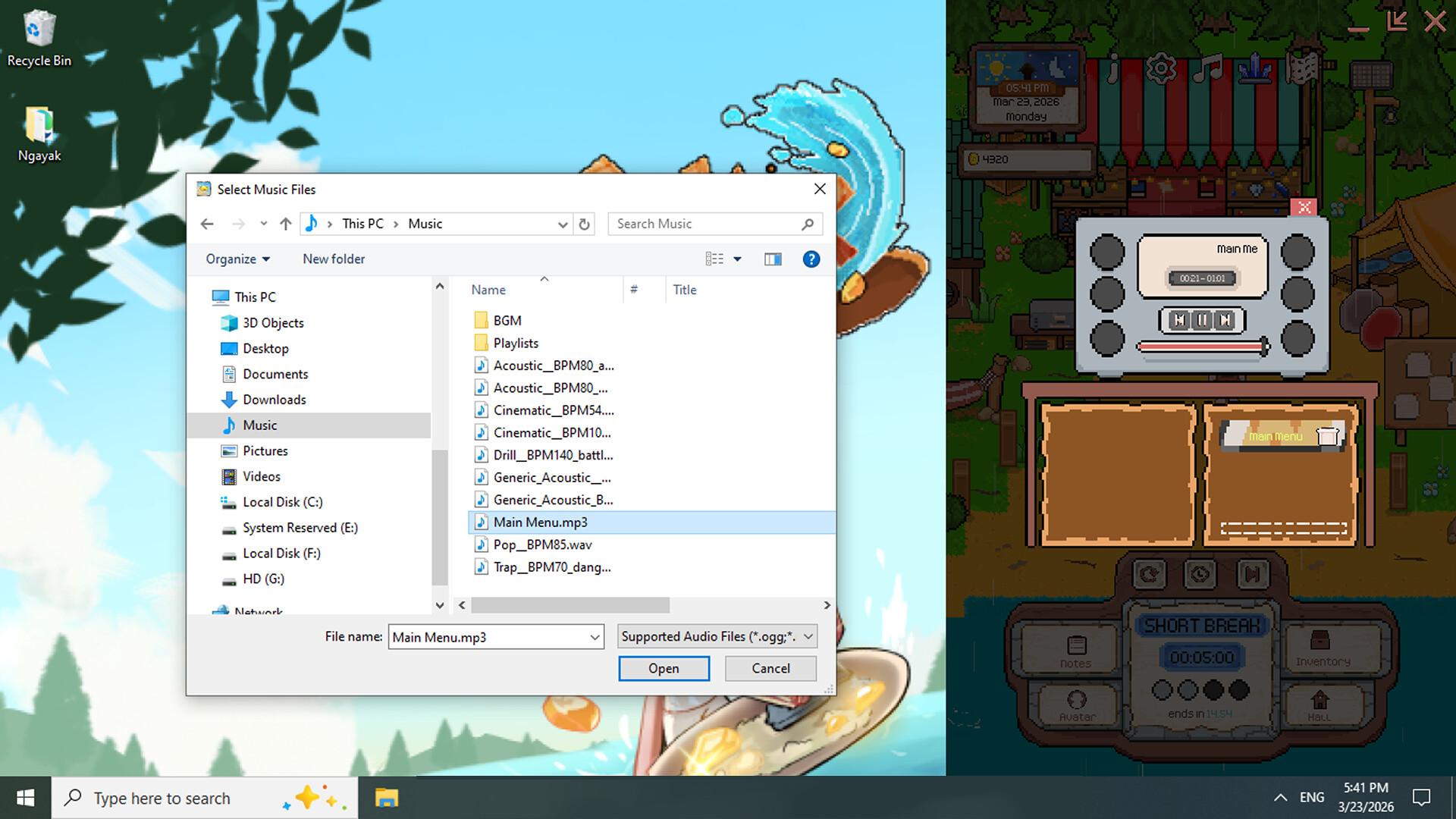This screenshot has width=1456, height=819.
Task: Click the timer reset icon
Action: pos(1149,574)
